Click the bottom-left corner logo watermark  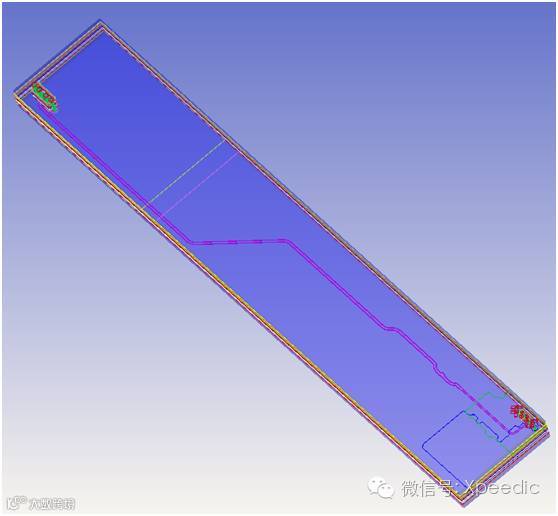[41, 503]
